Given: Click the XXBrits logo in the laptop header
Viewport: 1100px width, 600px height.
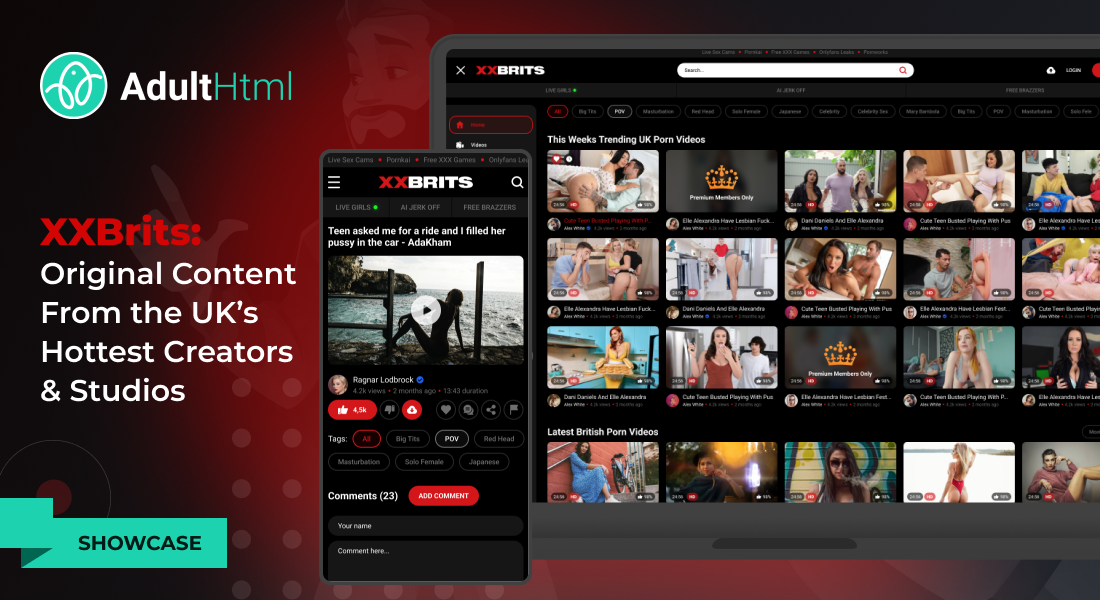Looking at the screenshot, I should tap(510, 70).
